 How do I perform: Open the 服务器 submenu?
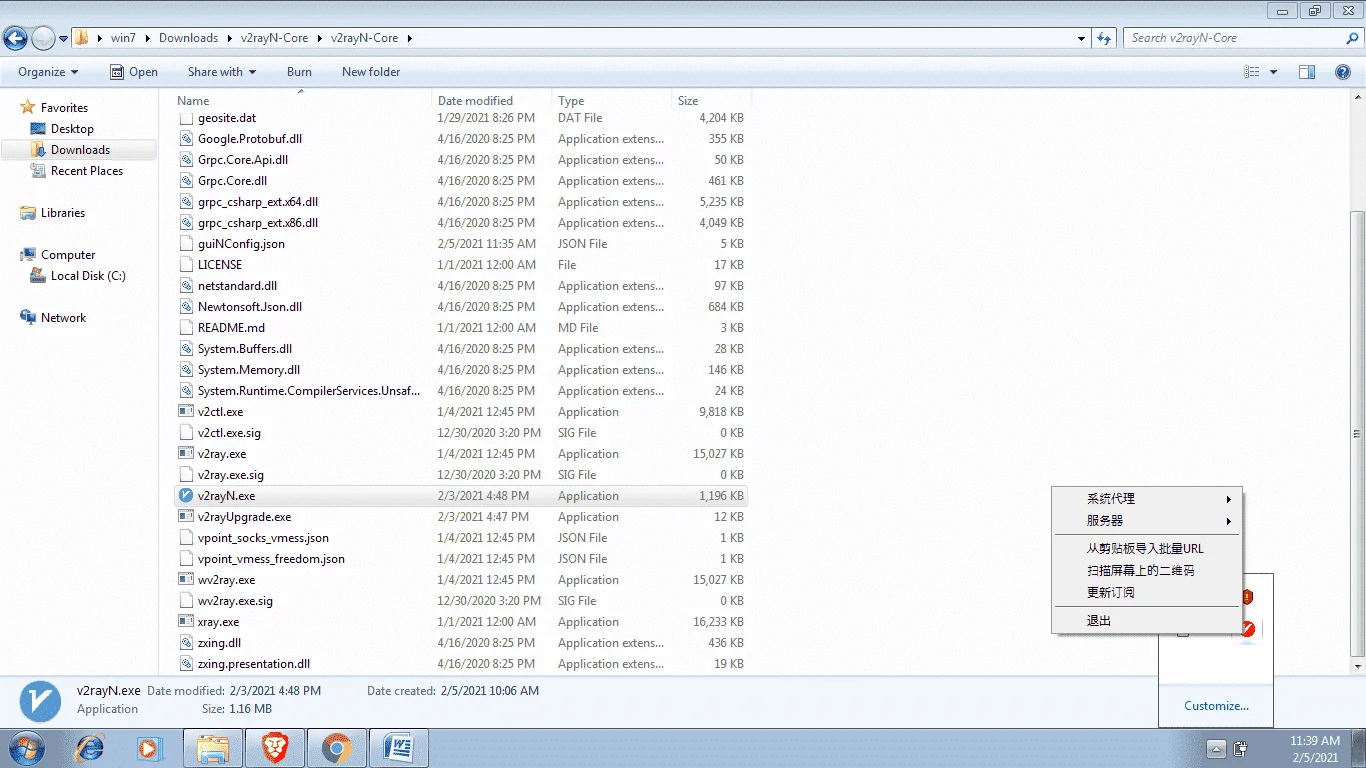point(1147,521)
